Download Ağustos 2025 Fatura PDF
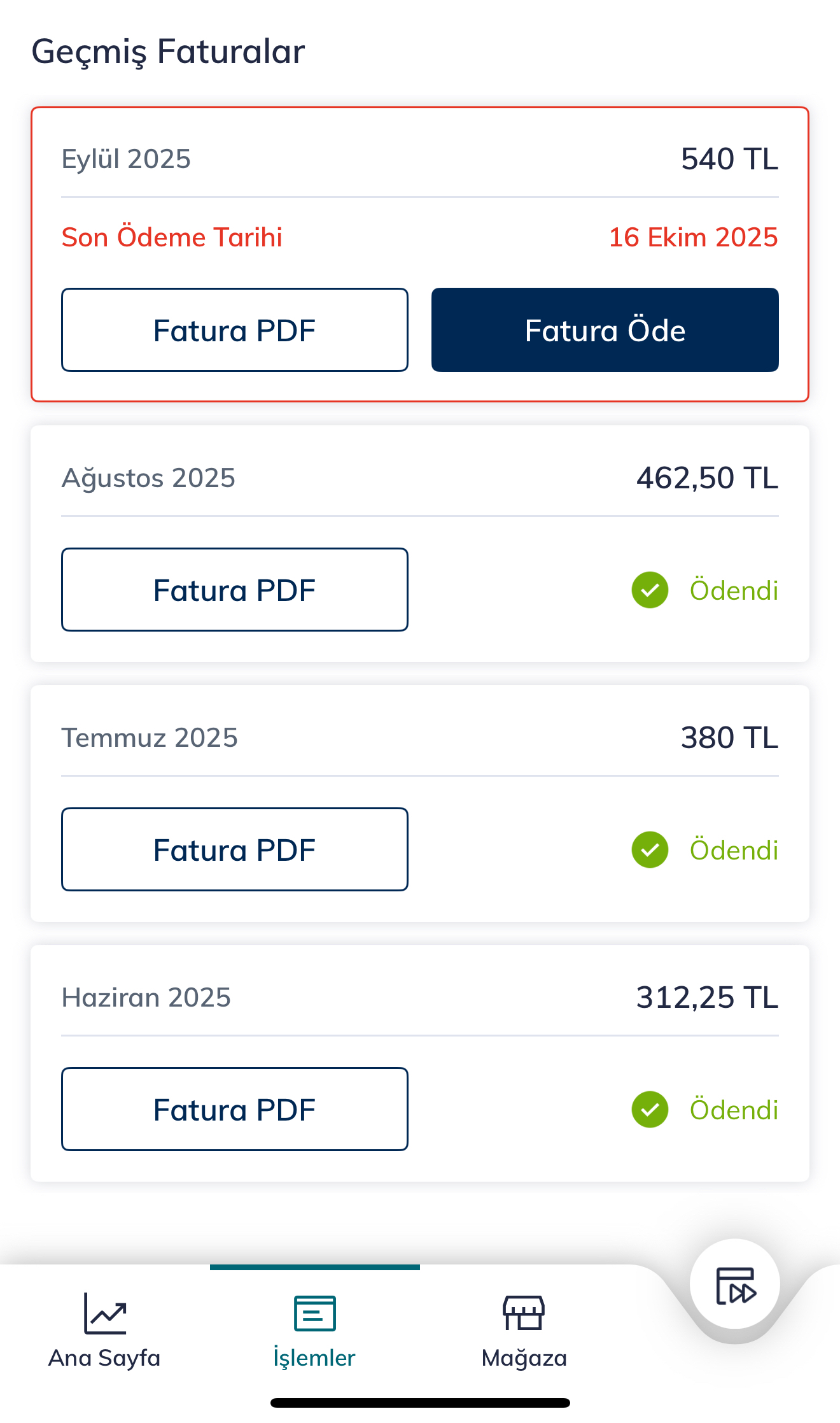This screenshot has width=840, height=1423. 234,590
